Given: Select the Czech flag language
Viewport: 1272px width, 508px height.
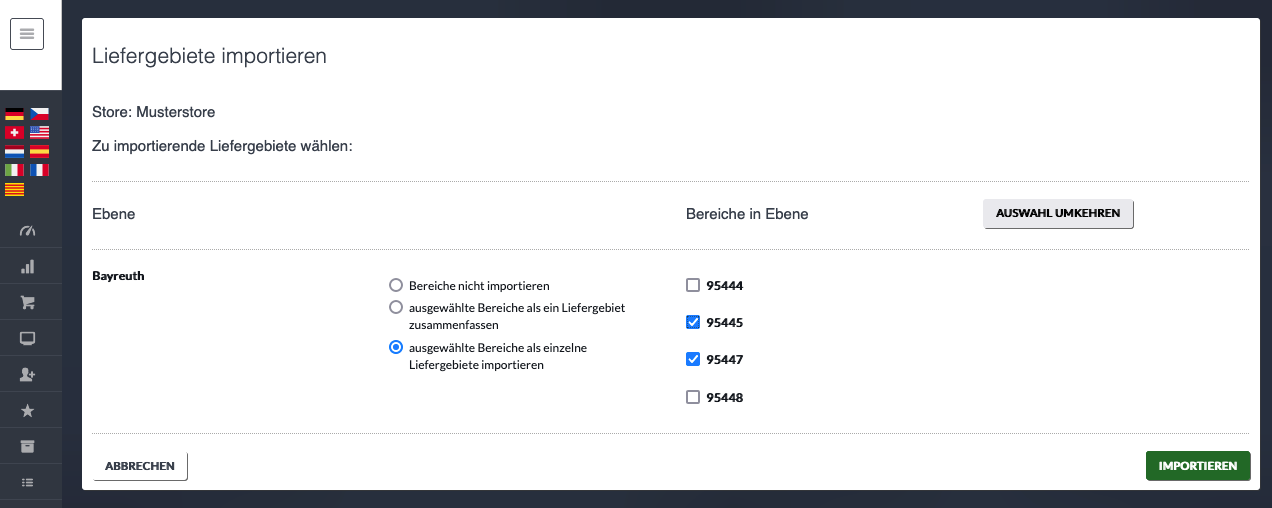Looking at the screenshot, I should (39, 114).
